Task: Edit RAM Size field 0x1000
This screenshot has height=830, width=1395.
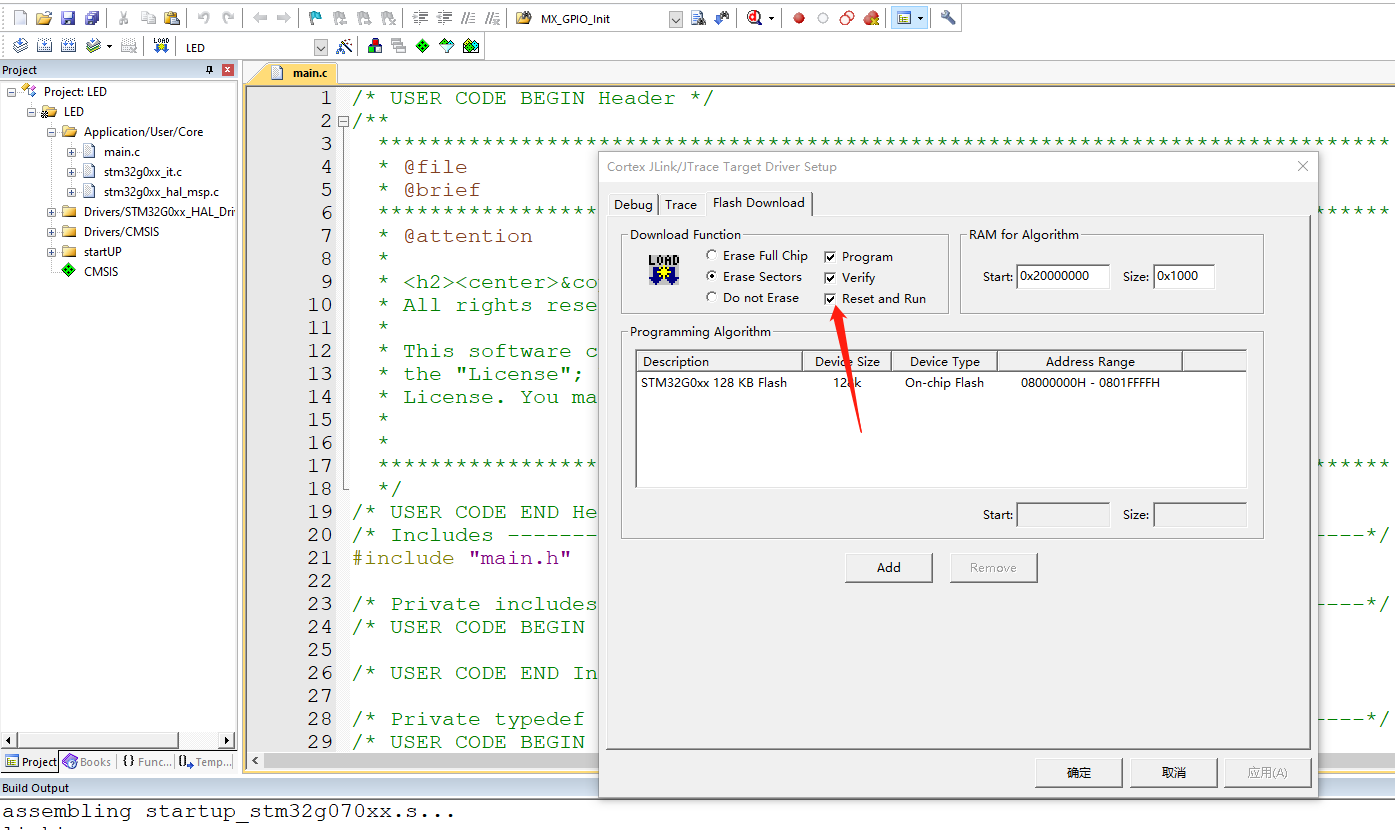Action: click(1184, 276)
